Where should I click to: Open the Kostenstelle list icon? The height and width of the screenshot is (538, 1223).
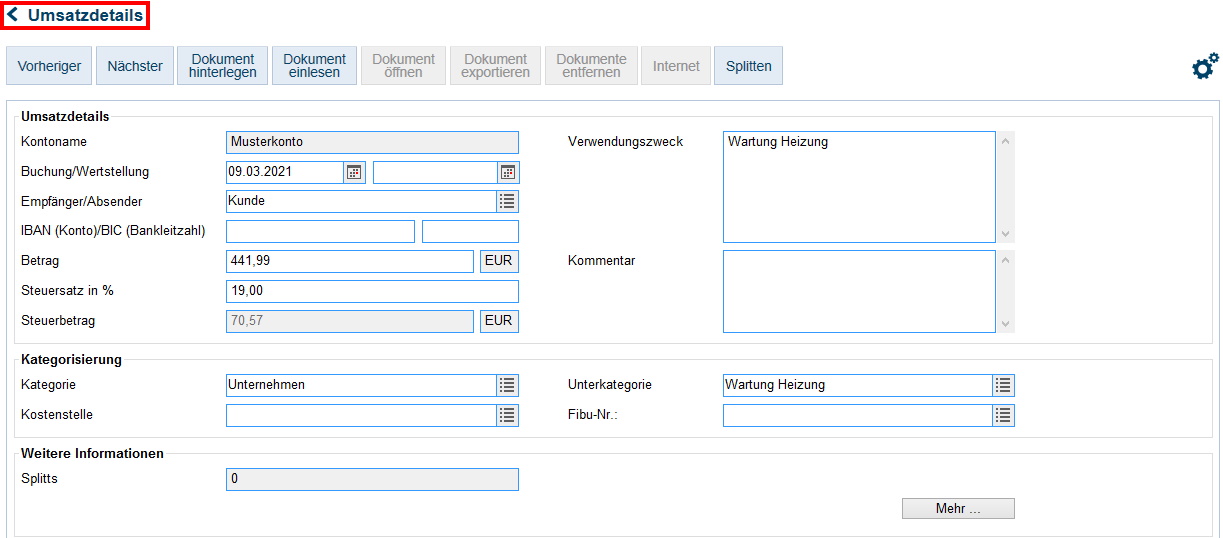click(x=508, y=415)
